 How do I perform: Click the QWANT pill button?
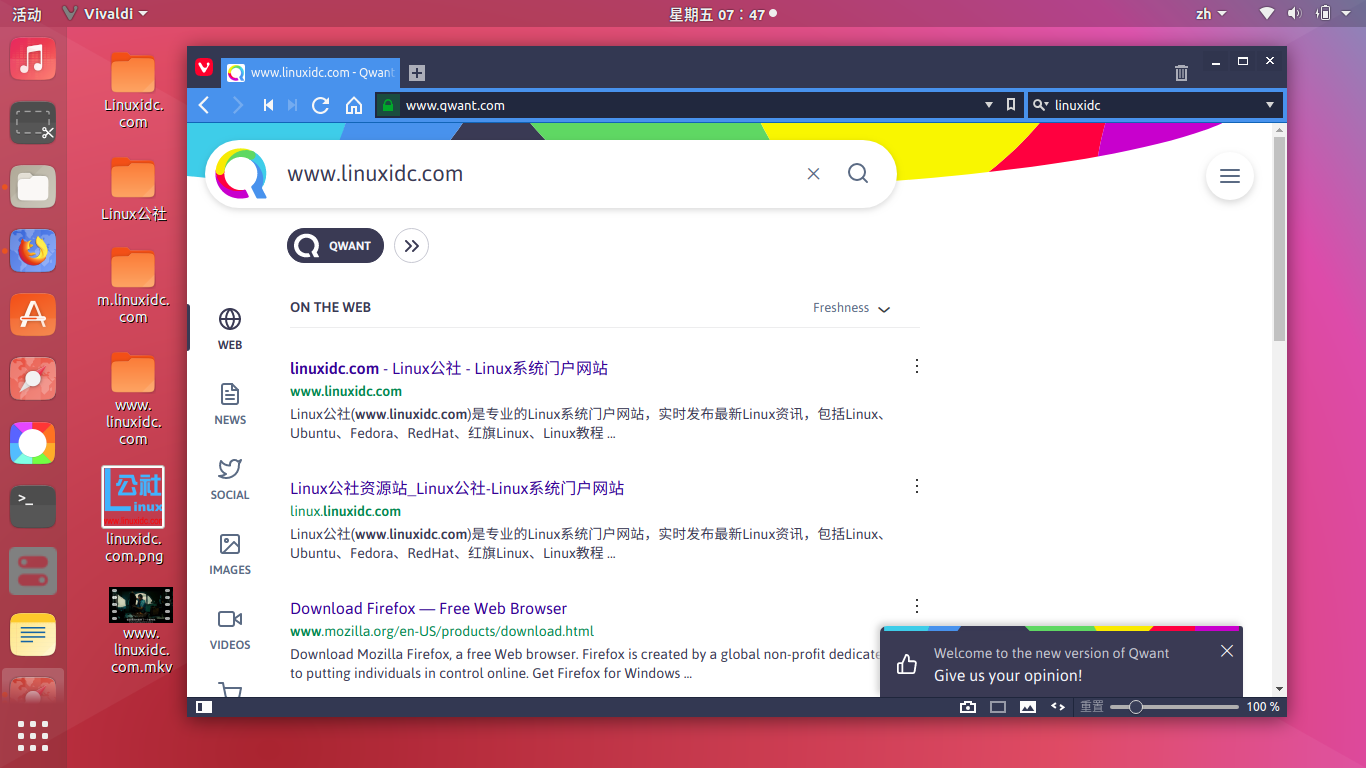335,246
